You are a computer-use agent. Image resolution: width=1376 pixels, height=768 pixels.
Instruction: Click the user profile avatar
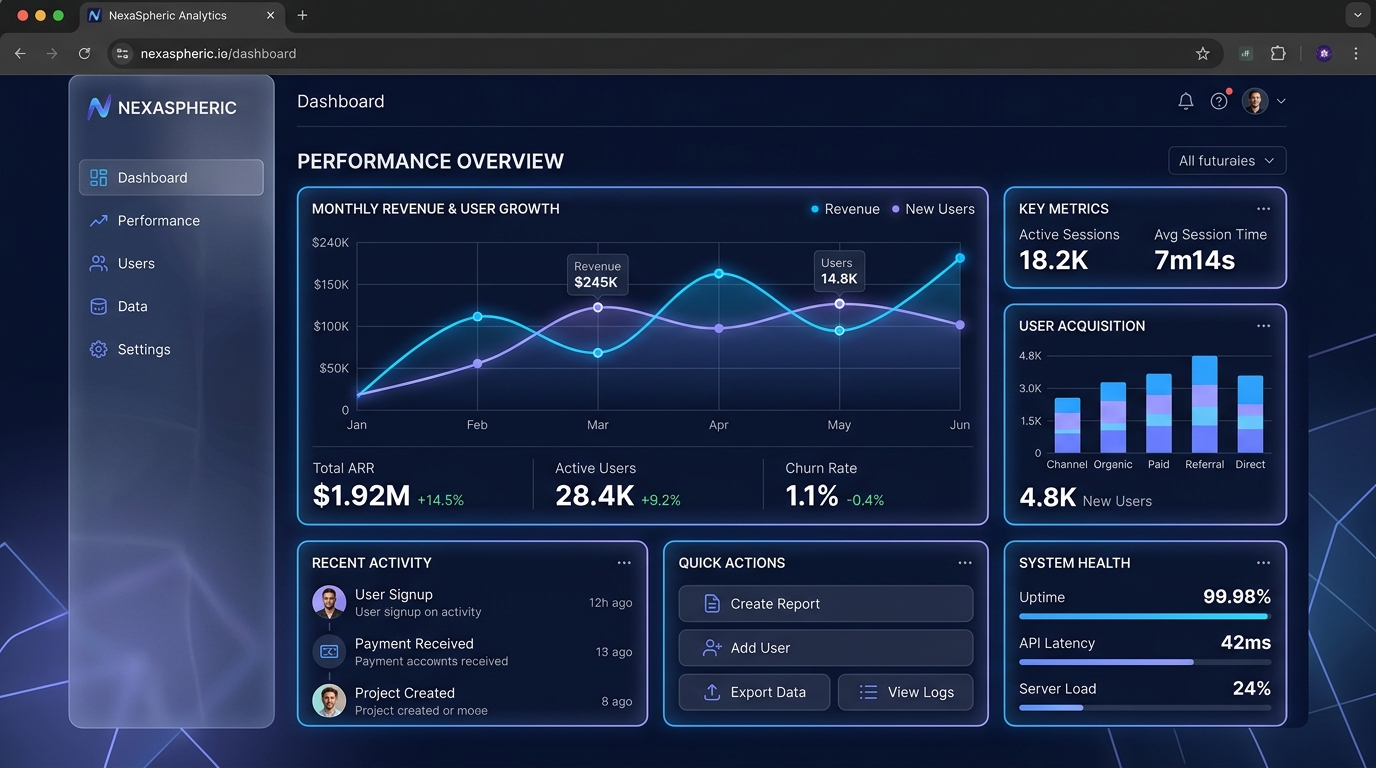tap(1255, 101)
